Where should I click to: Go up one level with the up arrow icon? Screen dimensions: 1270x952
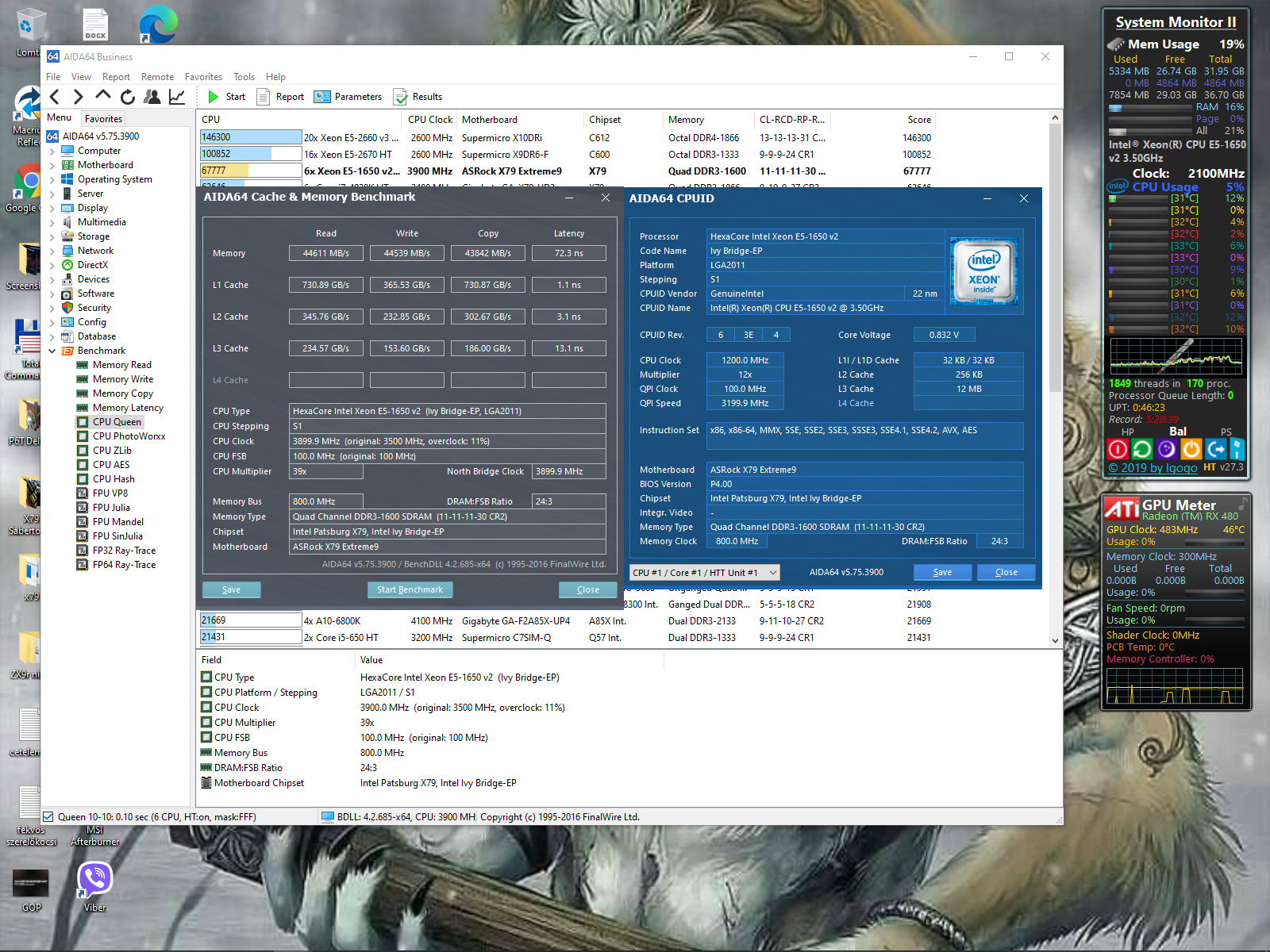[x=102, y=96]
